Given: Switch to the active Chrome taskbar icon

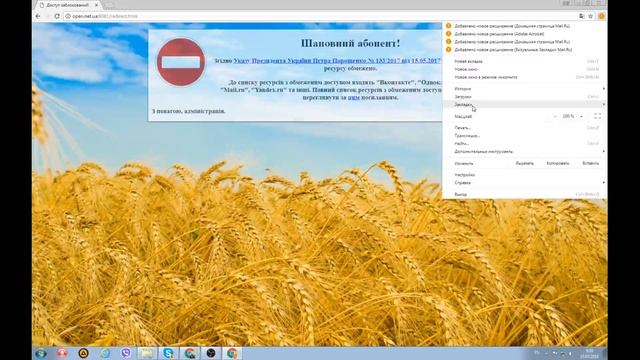Looking at the screenshot, I should point(232,353).
